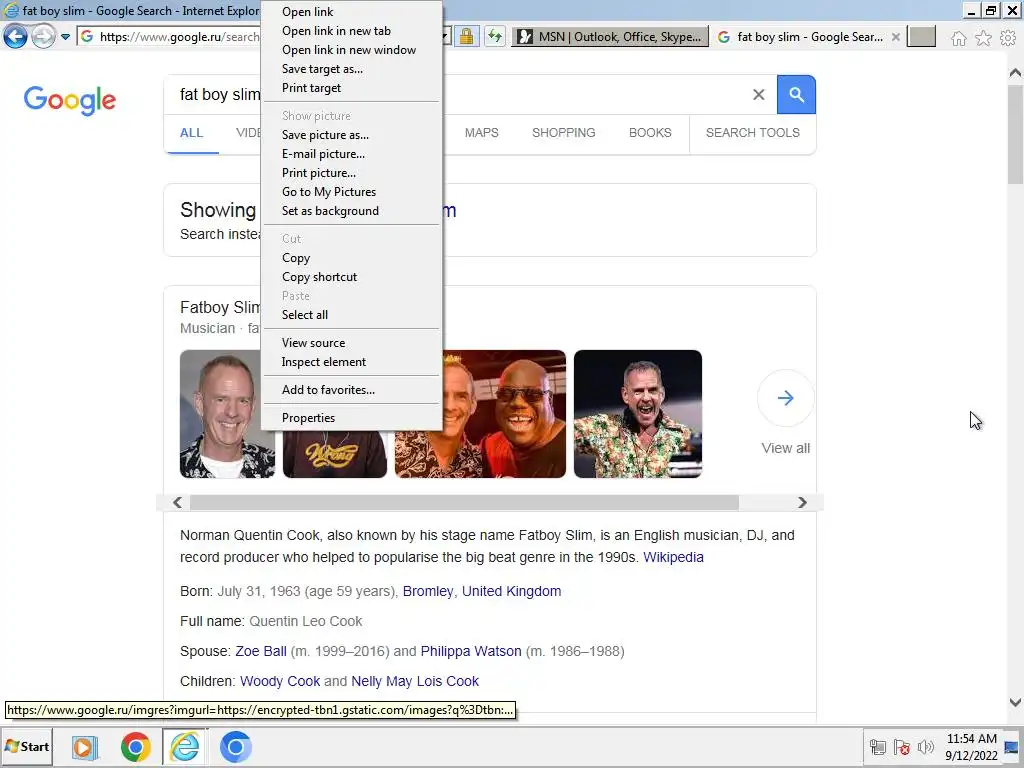The width and height of the screenshot is (1024, 768).
Task: Open SEARCH TOOLS
Action: pos(752,133)
